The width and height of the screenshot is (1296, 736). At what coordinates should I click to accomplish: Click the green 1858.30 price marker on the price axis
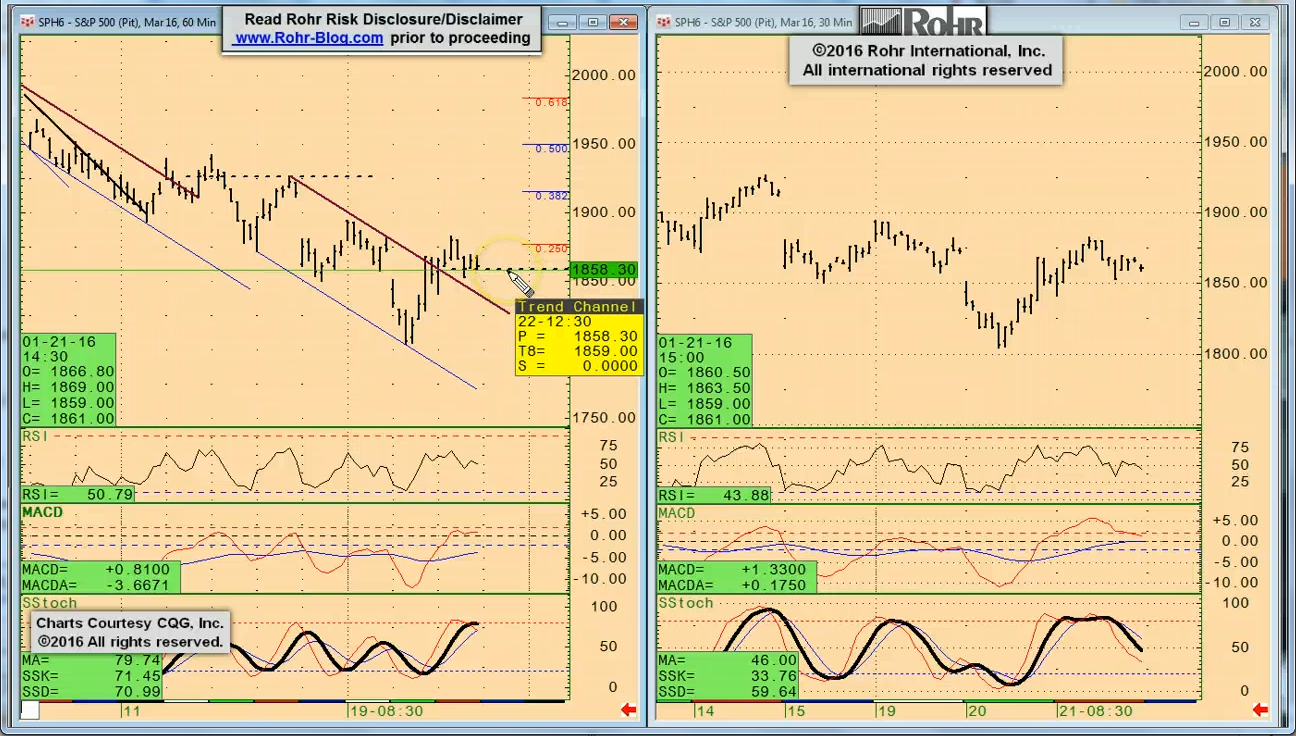click(603, 270)
